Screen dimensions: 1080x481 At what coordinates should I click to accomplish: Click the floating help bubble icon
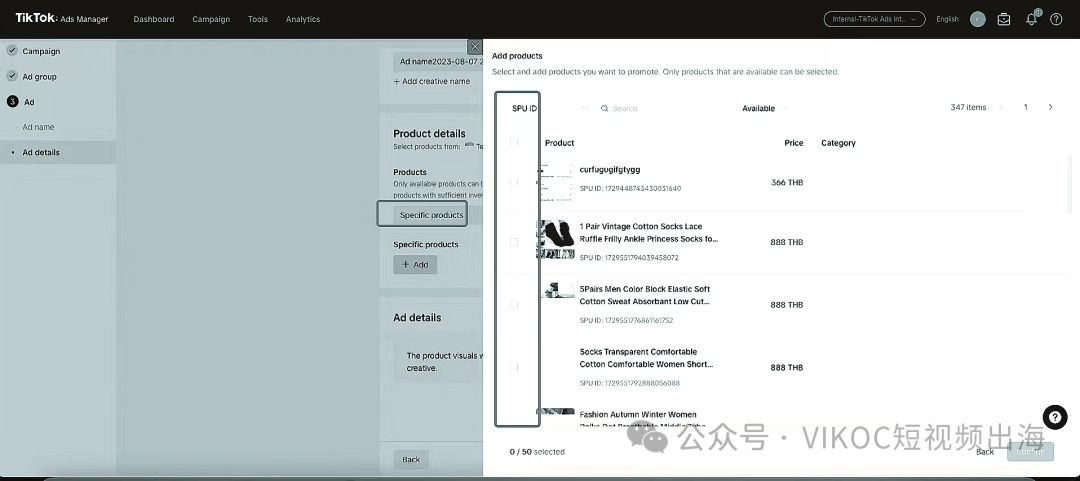point(1054,417)
